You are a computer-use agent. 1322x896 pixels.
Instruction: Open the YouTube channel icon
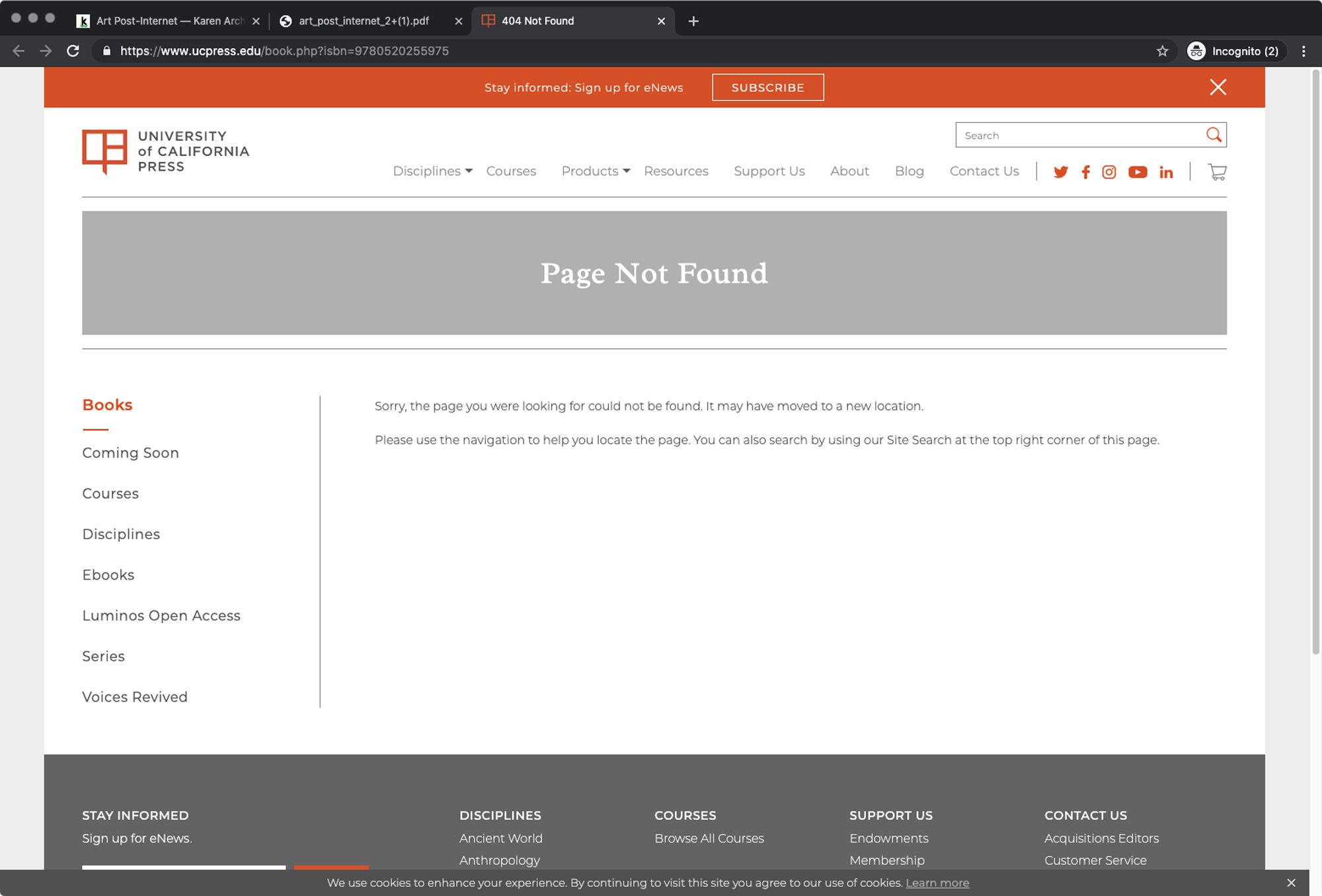pyautogui.click(x=1138, y=172)
